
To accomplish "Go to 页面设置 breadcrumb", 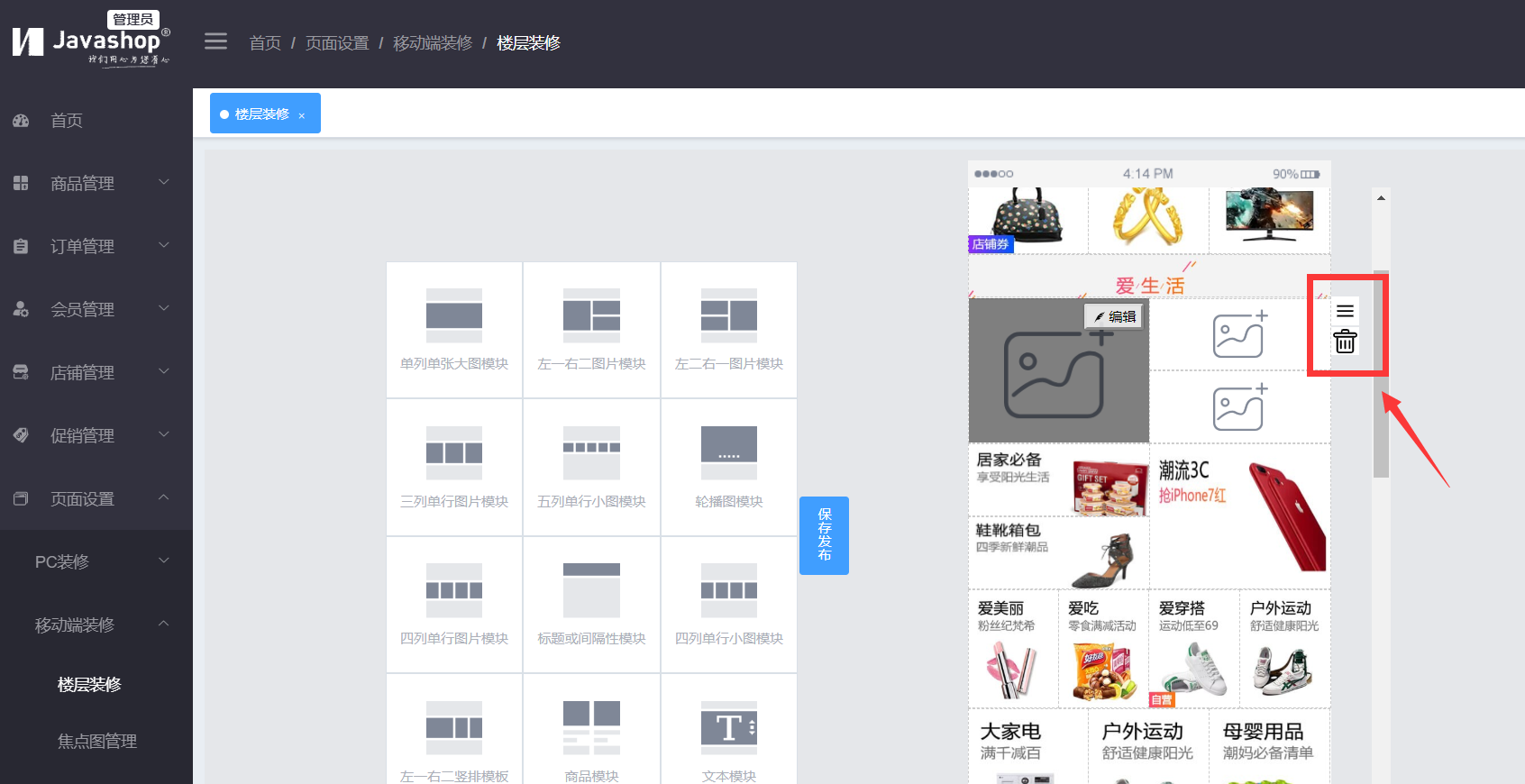I will [337, 43].
